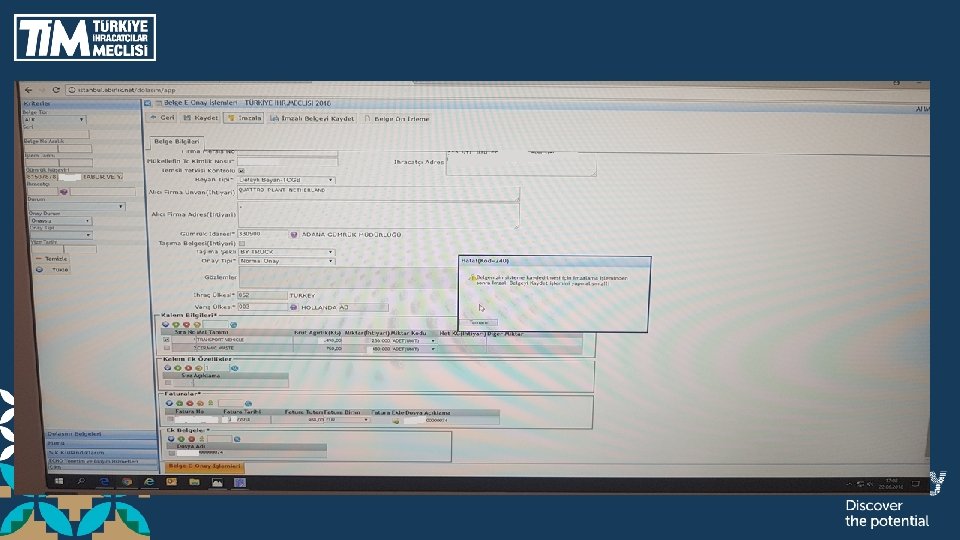960x540 pixels.
Task: Click the green add icon in Ek Belgeler toolbar
Action: point(181,439)
